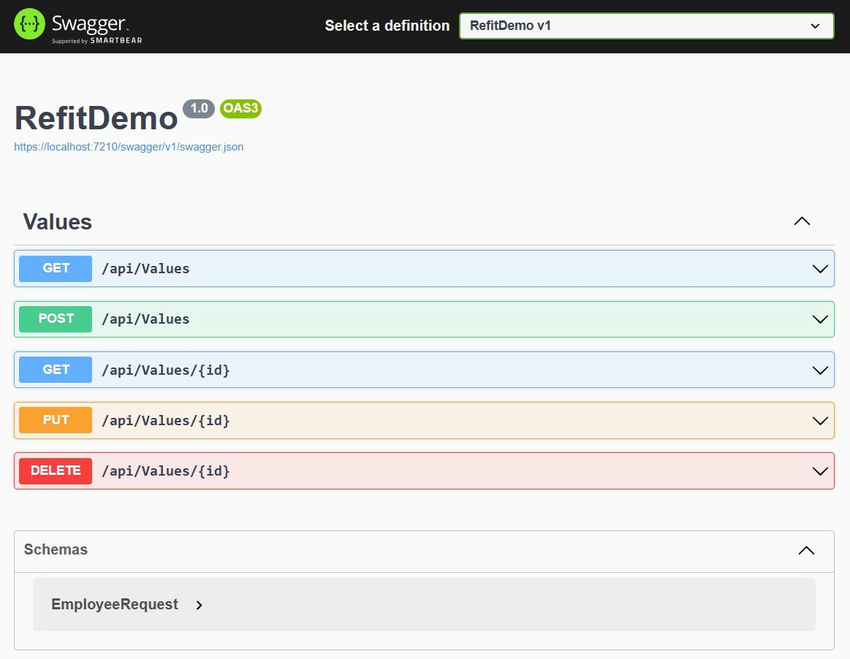Click the GET badge on /api/Values
Image resolution: width=850 pixels, height=659 pixels.
[55, 268]
